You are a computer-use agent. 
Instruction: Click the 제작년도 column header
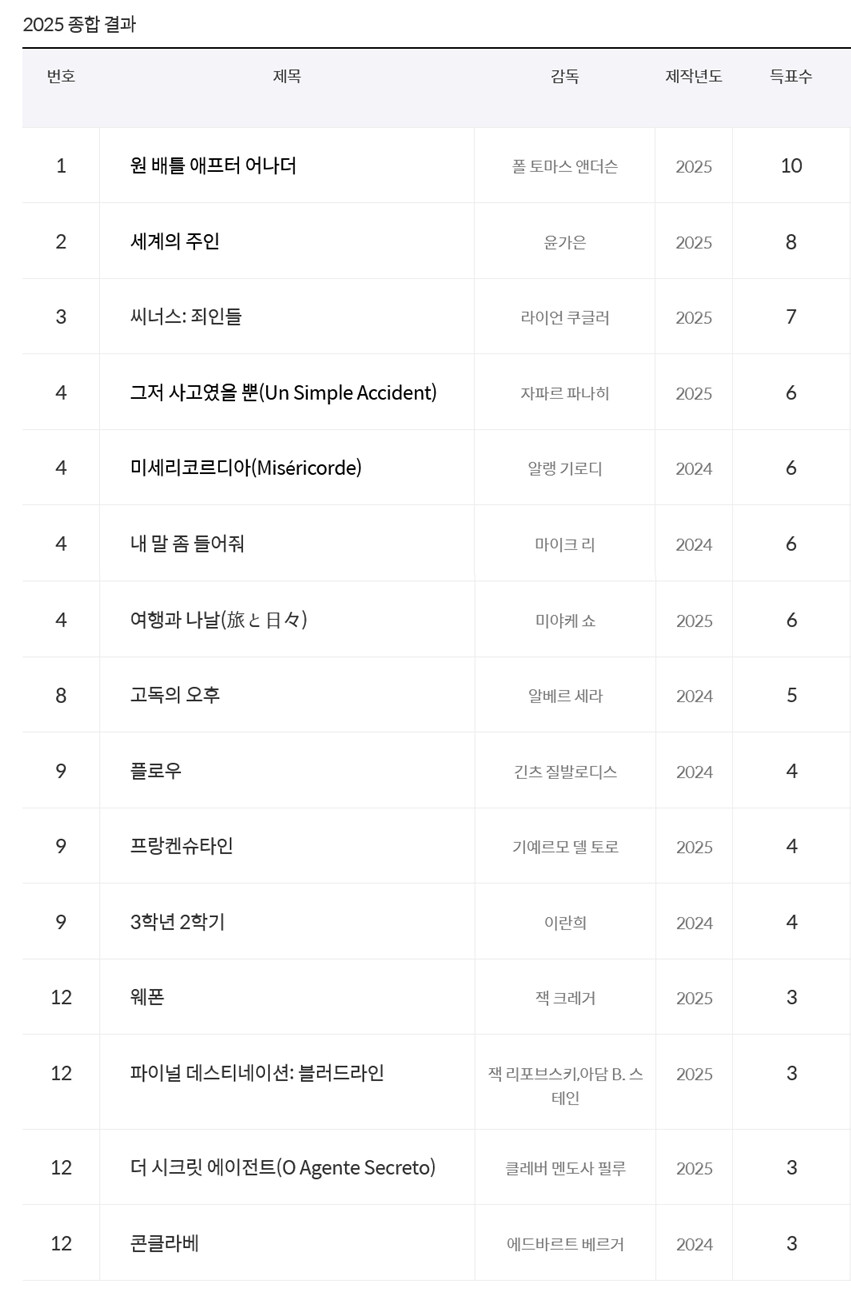pos(694,77)
